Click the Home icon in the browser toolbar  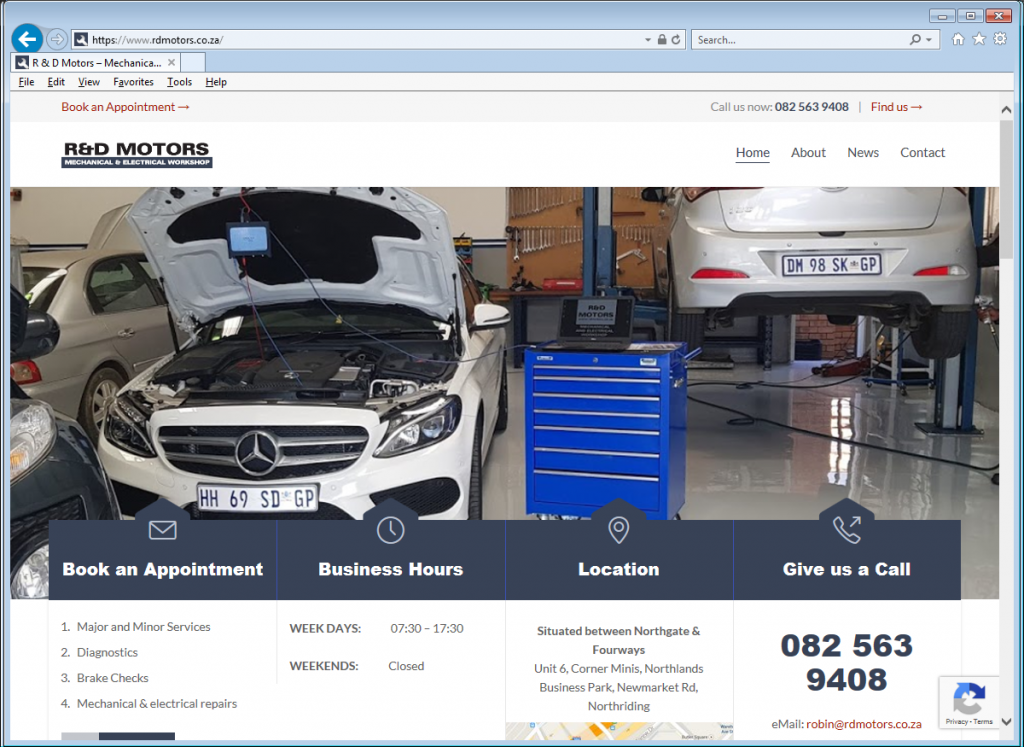click(957, 38)
